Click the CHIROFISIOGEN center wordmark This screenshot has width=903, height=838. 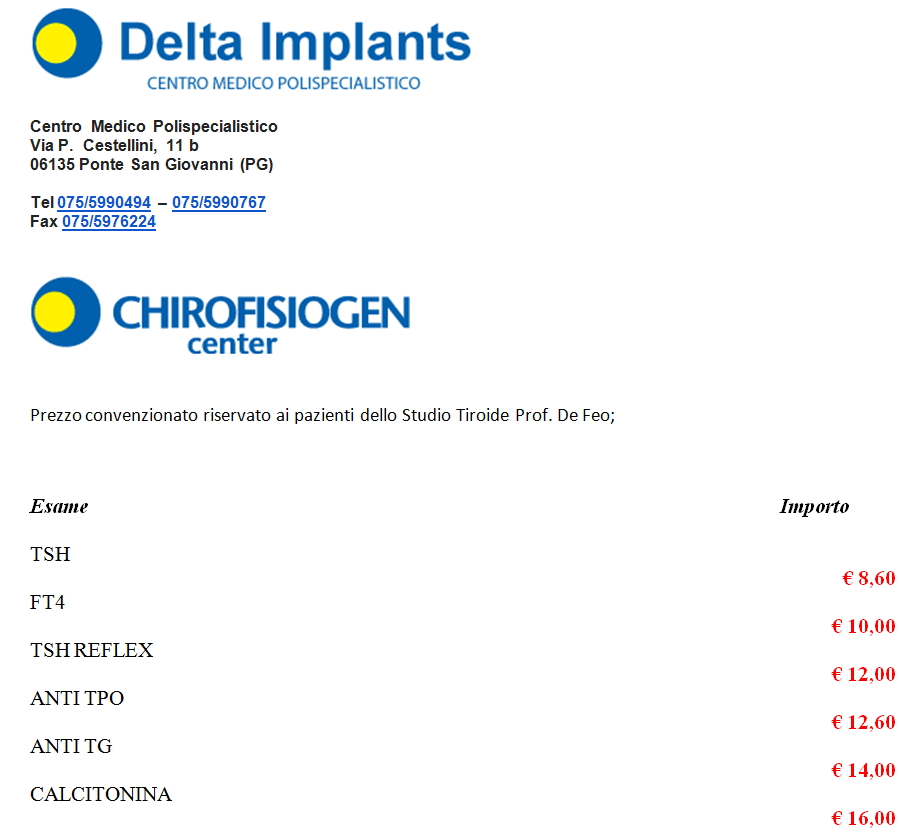pyautogui.click(x=261, y=324)
